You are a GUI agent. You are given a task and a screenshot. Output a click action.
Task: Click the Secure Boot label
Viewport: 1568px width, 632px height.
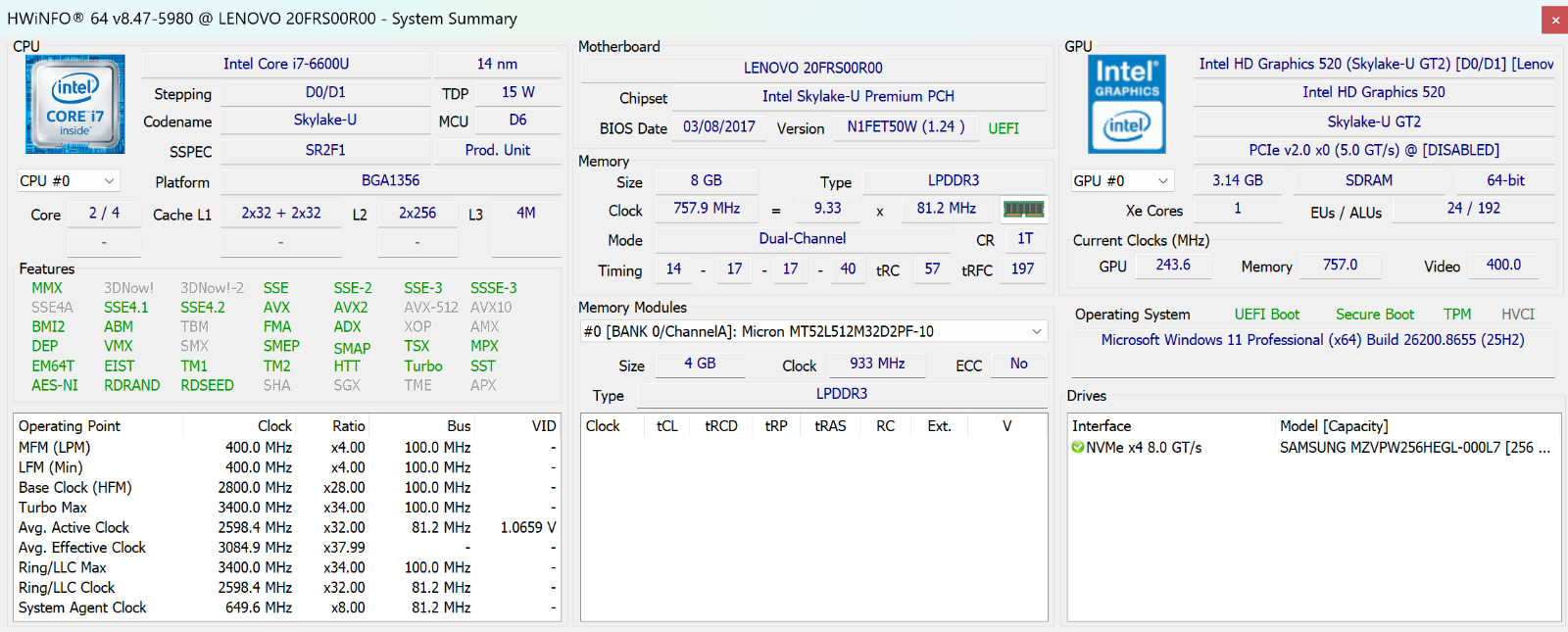click(1375, 315)
